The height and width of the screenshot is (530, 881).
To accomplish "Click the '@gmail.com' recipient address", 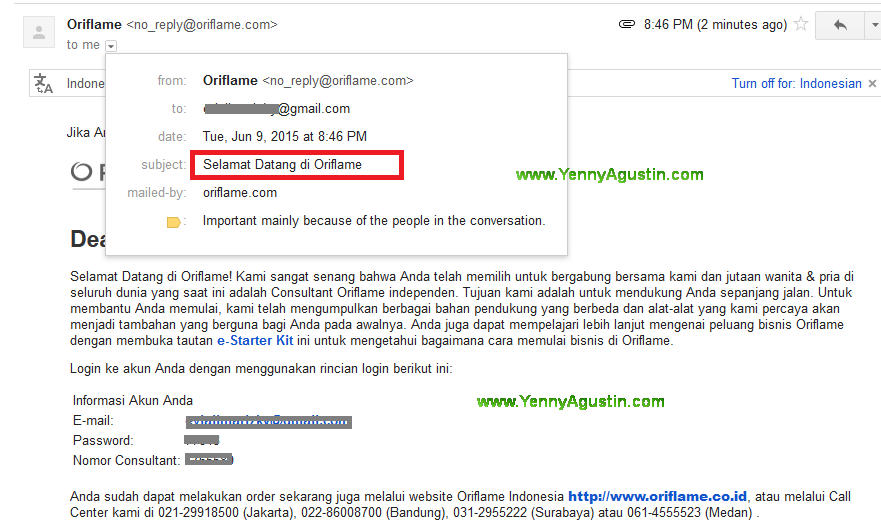I will [x=276, y=108].
